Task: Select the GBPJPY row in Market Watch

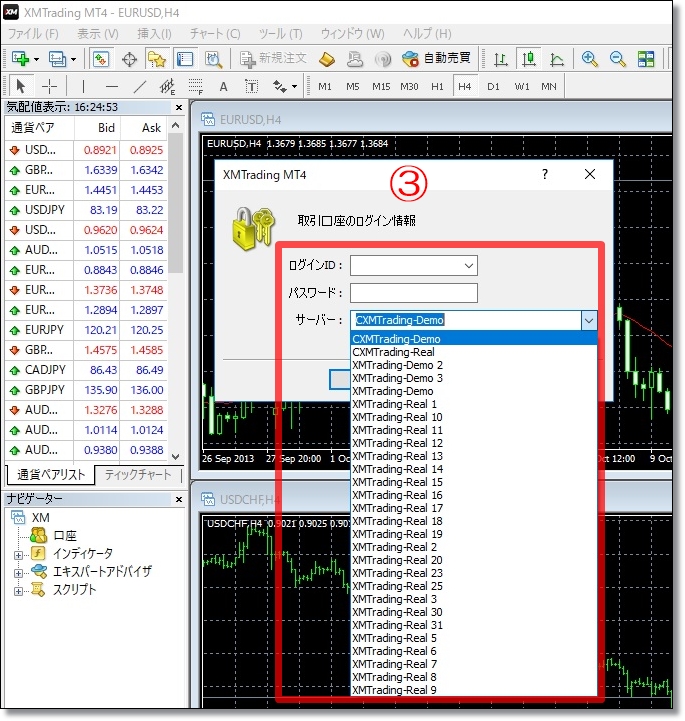Action: (x=86, y=390)
